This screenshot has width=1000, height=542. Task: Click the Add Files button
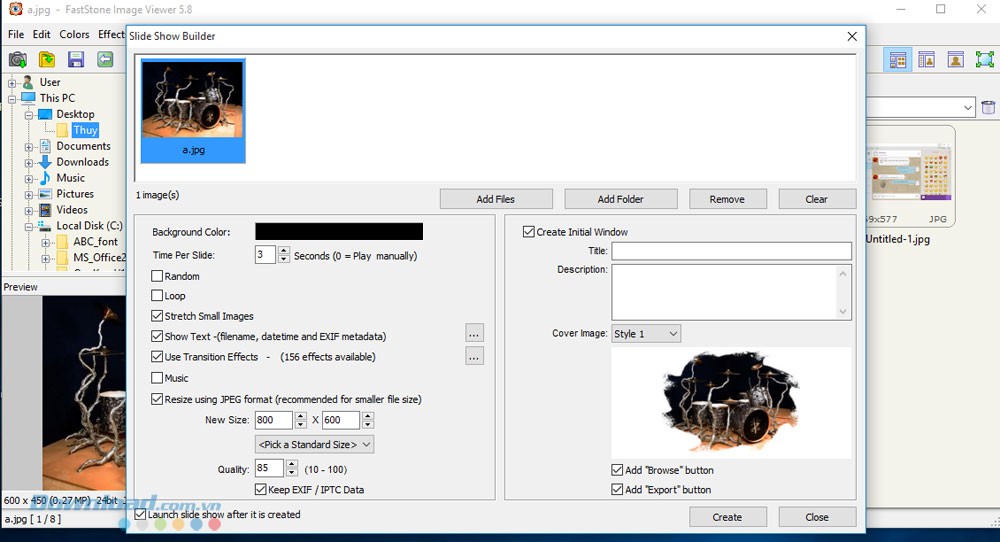click(x=496, y=199)
